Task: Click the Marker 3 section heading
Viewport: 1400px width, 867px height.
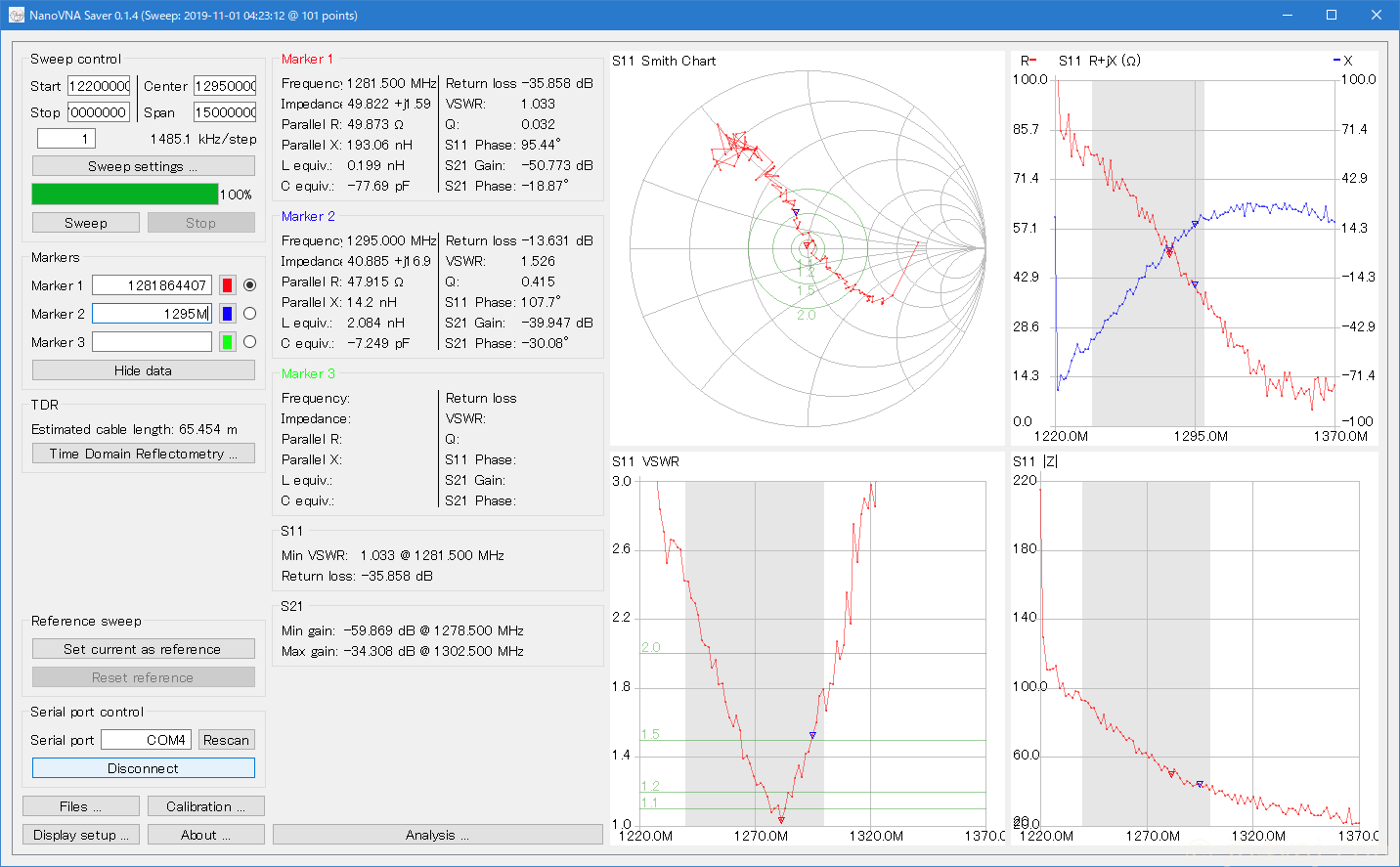Action: 308,373
